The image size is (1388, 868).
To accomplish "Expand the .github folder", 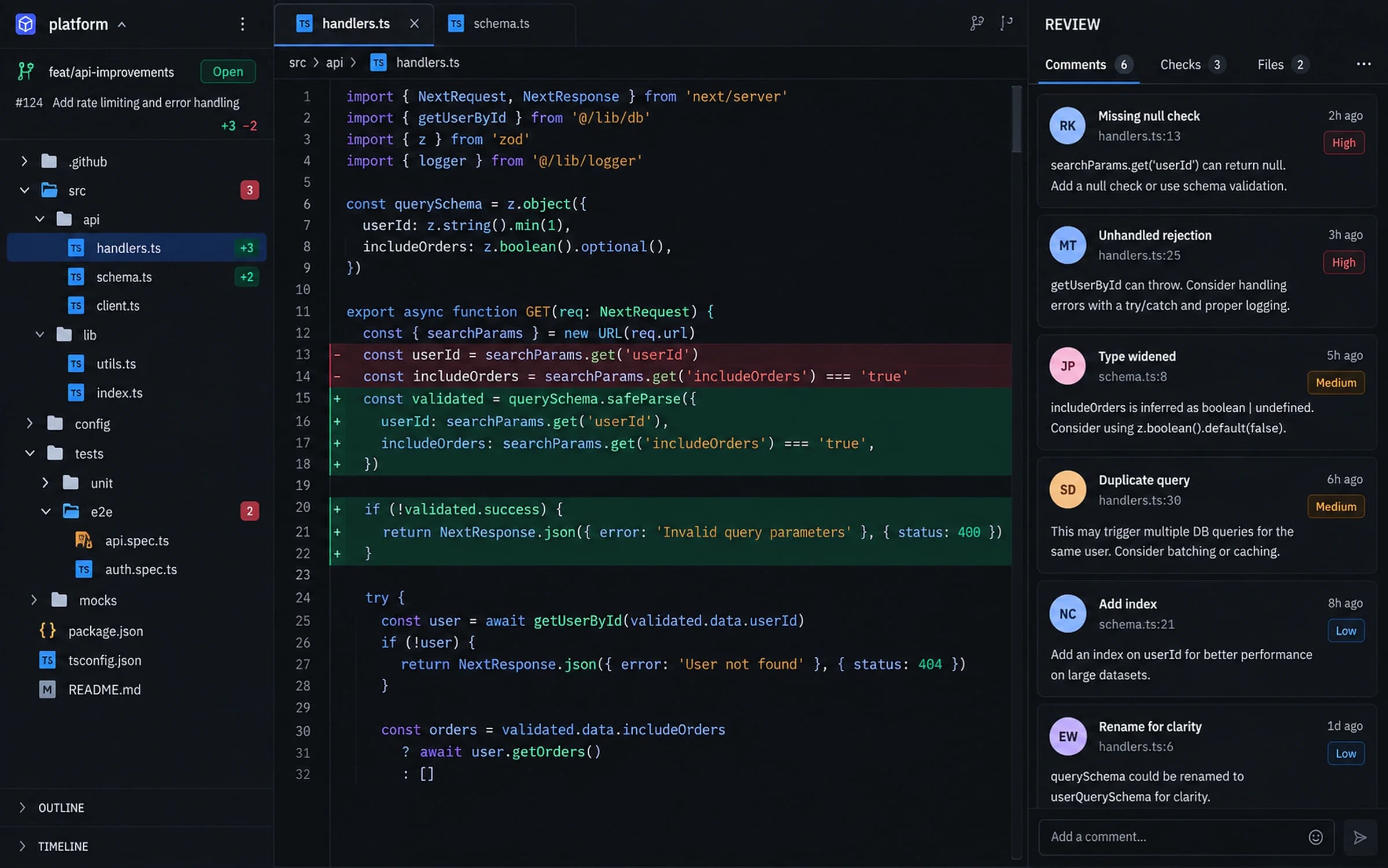I will [24, 161].
